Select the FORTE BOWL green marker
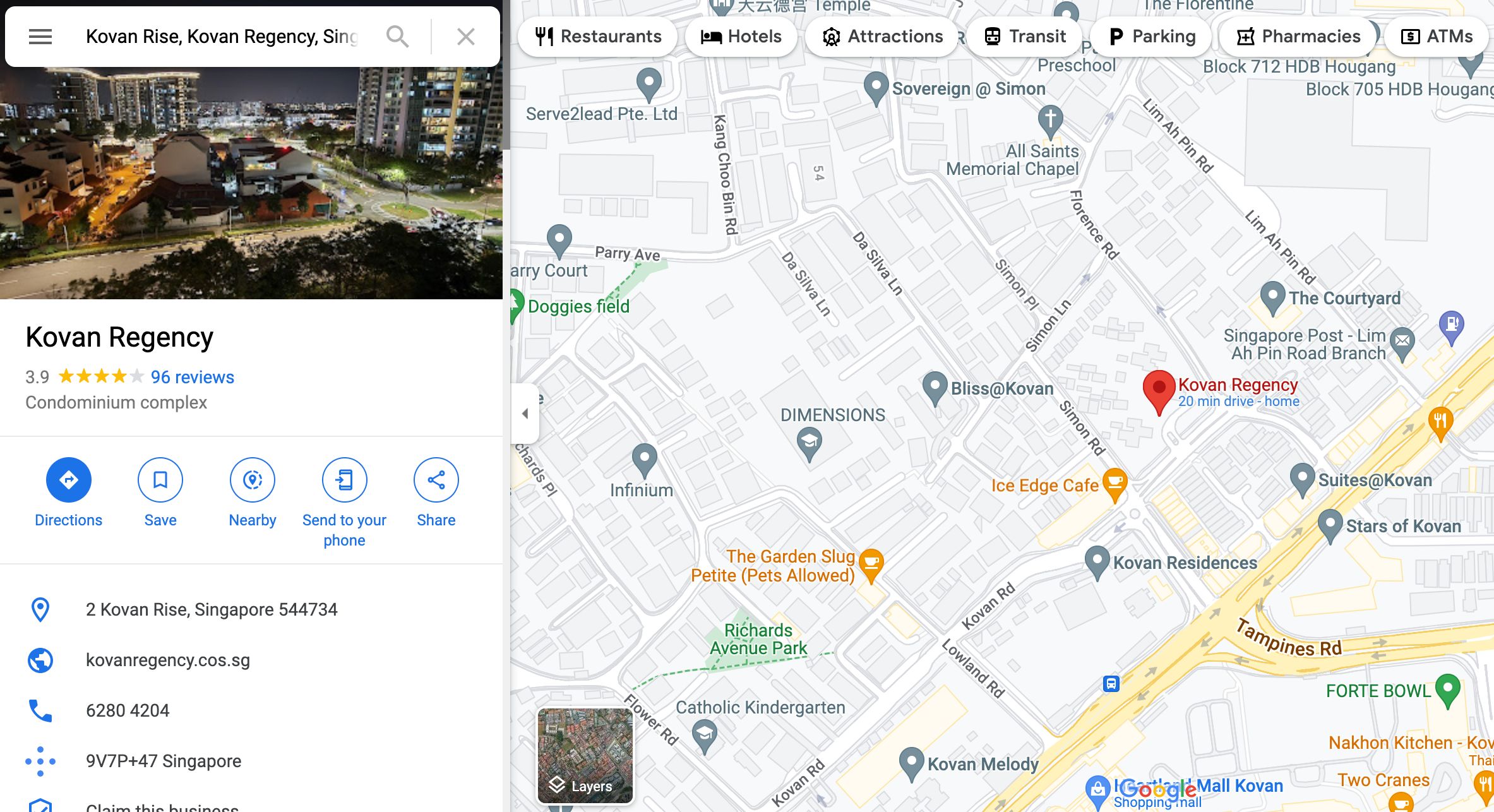Image resolution: width=1494 pixels, height=812 pixels. coord(1447,690)
